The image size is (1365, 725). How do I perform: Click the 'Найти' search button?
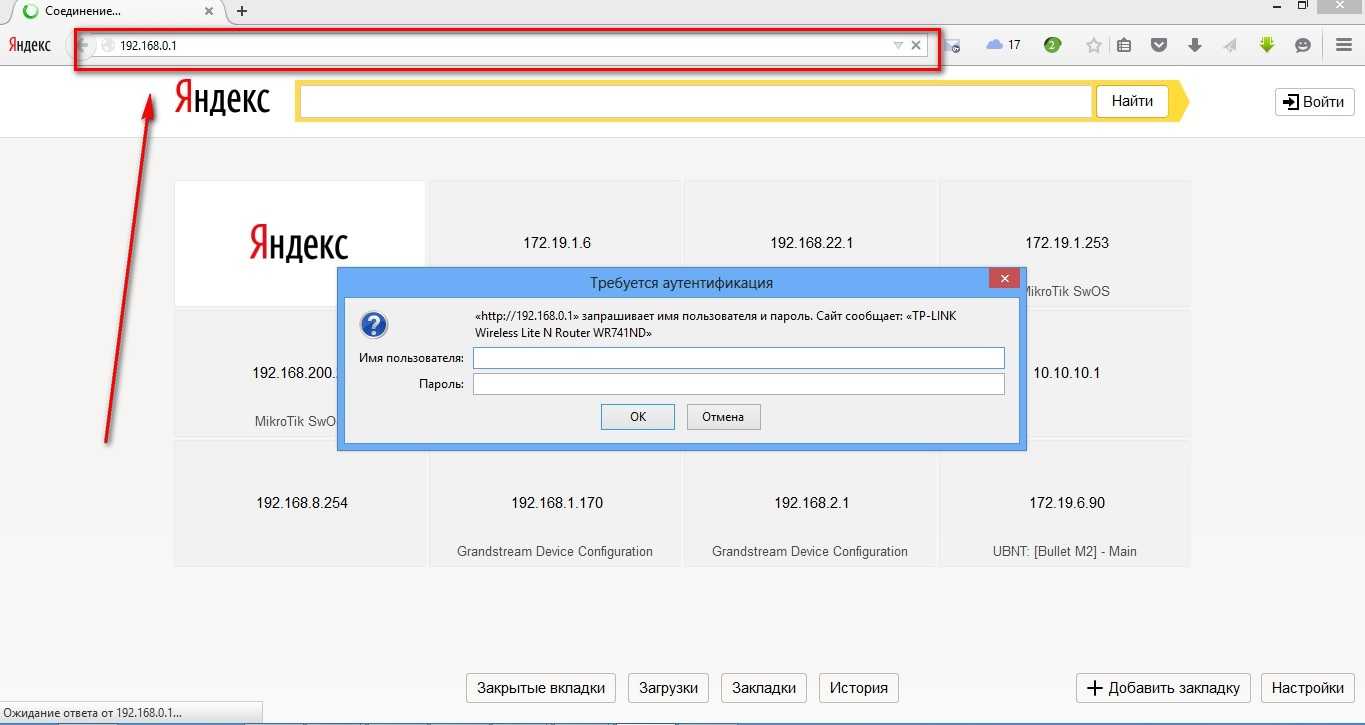[x=1132, y=101]
